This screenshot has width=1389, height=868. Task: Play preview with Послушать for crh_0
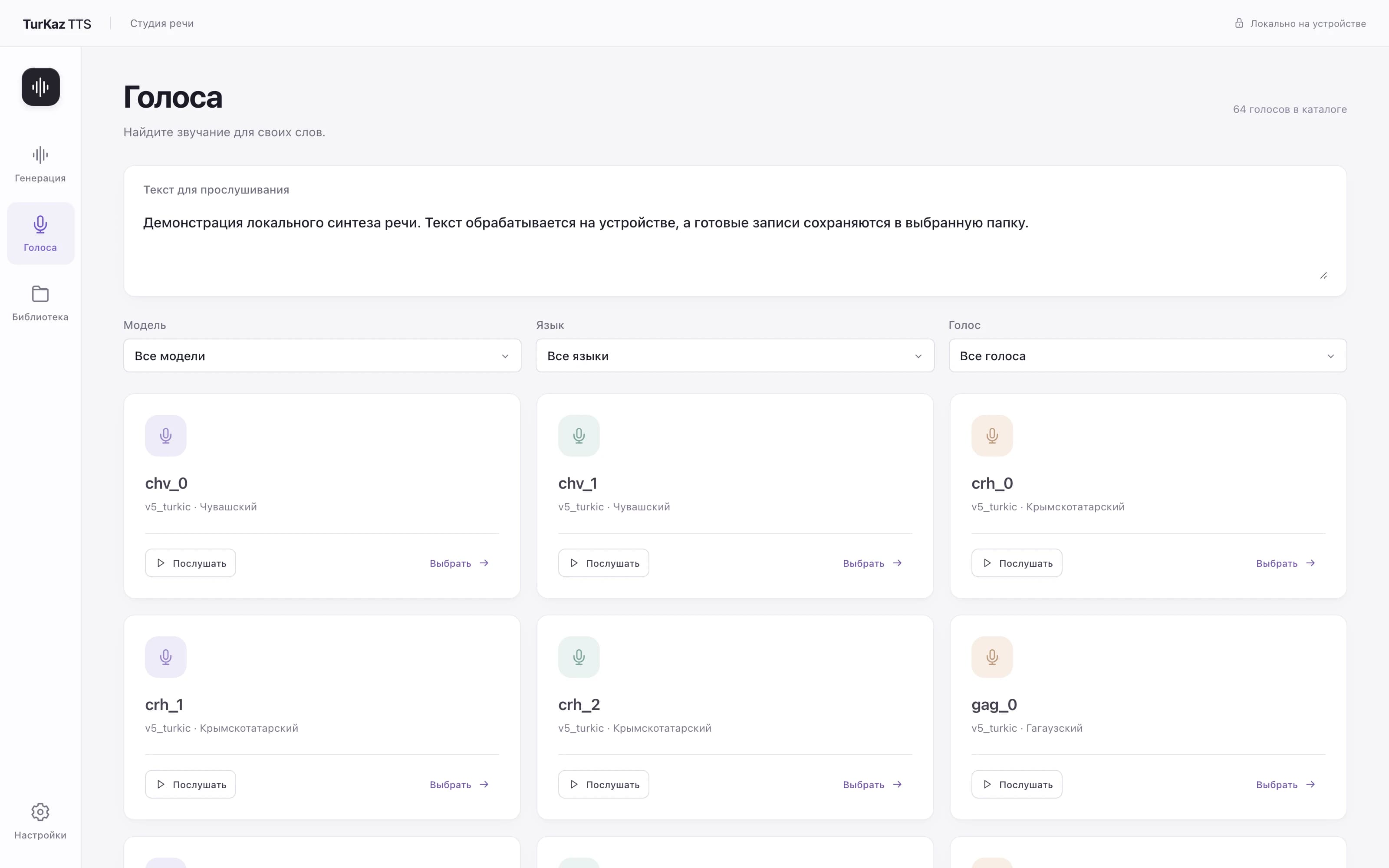(x=1017, y=563)
